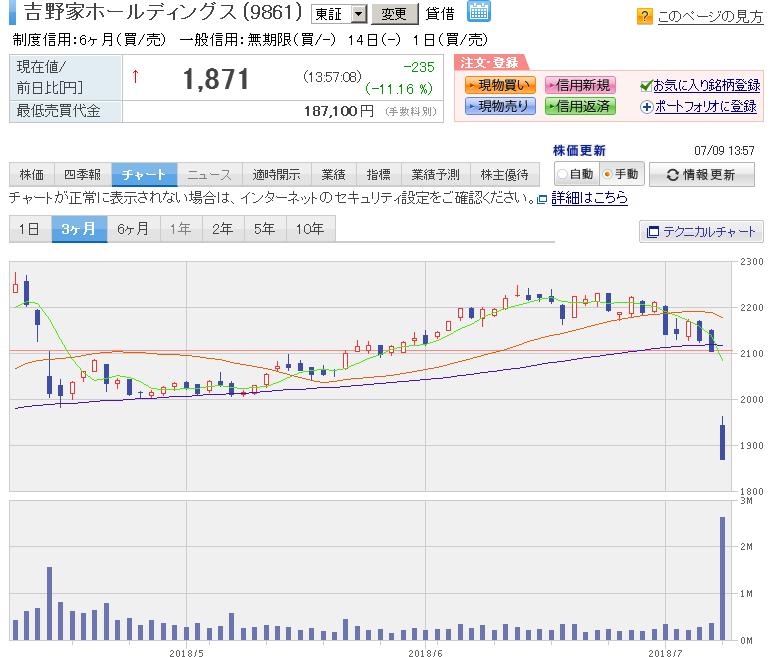770x657 pixels.
Task: Click 現物売り order button
Action: pyautogui.click(x=500, y=106)
